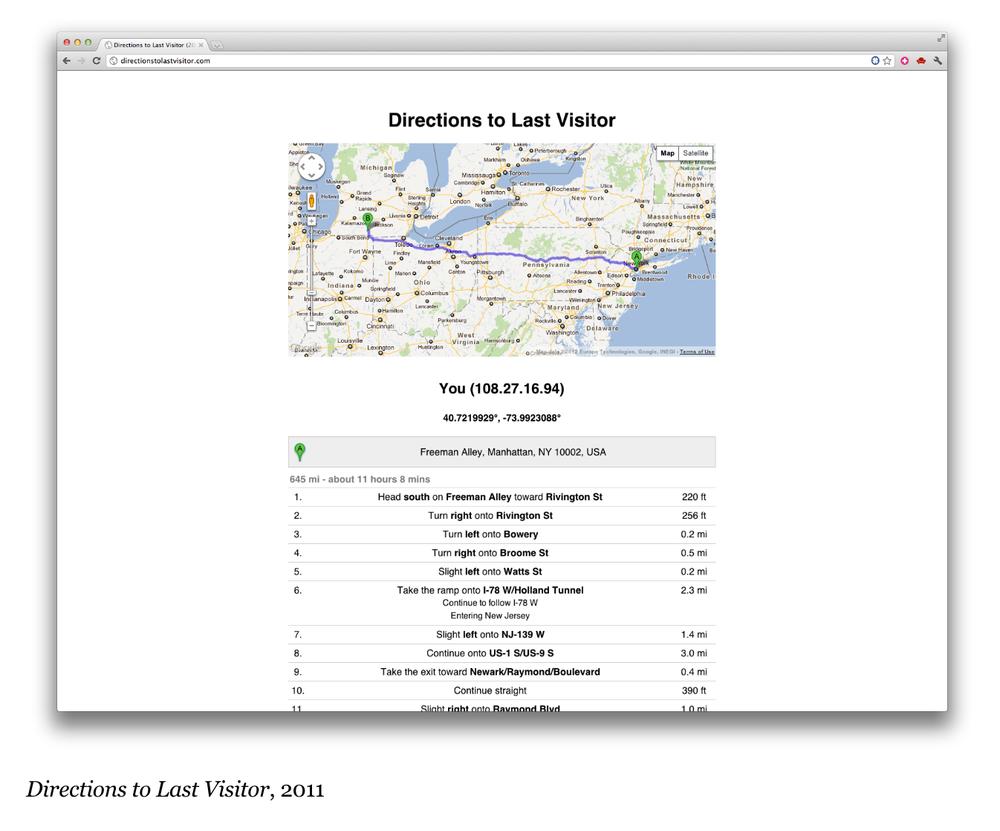Viewport: 1000px width, 831px height.
Task: Click the 390 ft distance for step 10
Action: (x=694, y=691)
